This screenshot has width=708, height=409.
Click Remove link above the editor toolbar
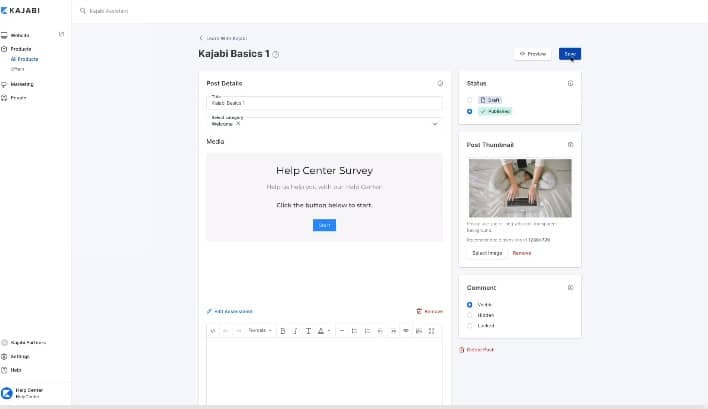click(x=430, y=311)
